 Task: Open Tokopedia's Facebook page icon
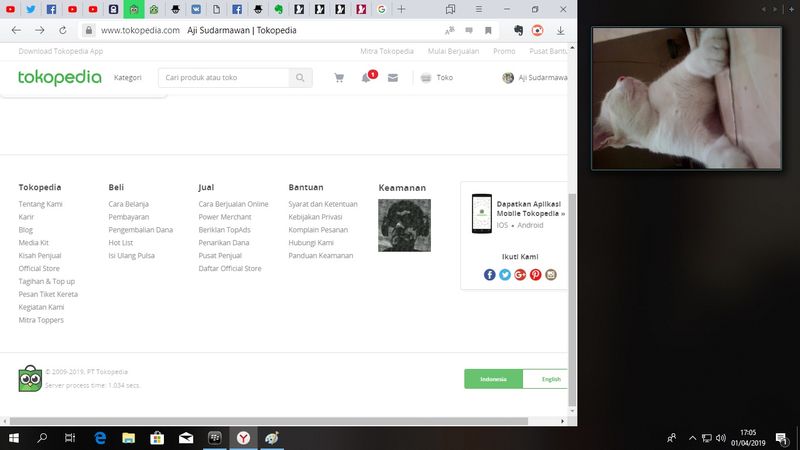[x=489, y=274]
